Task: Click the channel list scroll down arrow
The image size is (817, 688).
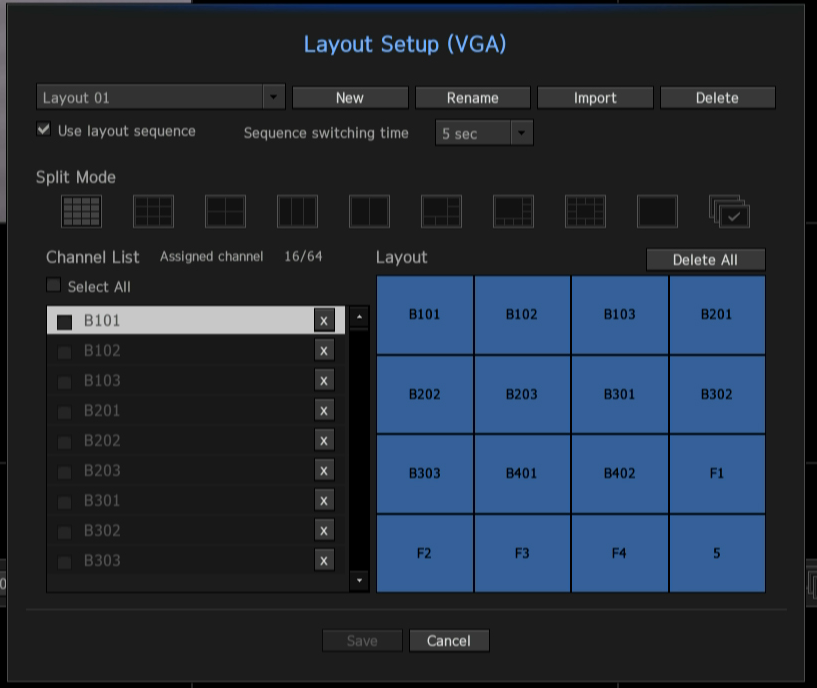Action: [359, 580]
